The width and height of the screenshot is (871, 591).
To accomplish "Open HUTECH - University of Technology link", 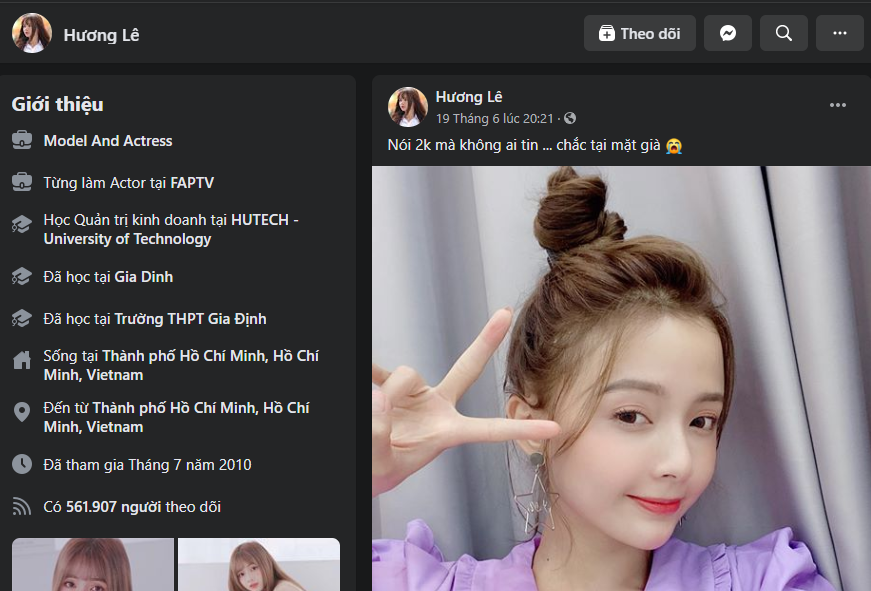I will [170, 230].
